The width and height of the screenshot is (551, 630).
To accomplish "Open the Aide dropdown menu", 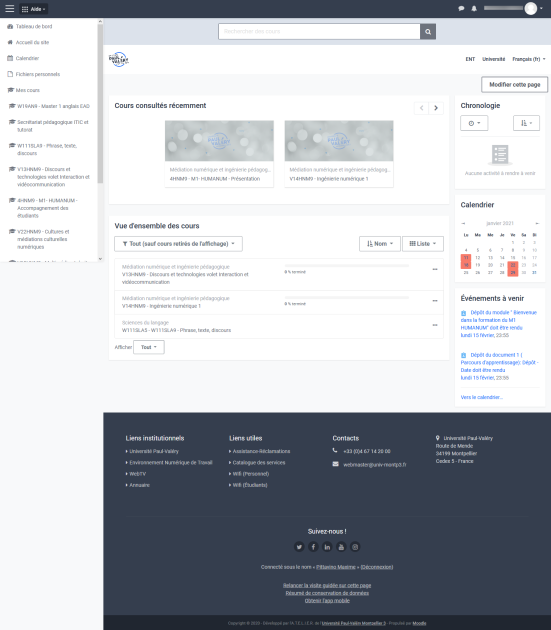I will (x=34, y=9).
